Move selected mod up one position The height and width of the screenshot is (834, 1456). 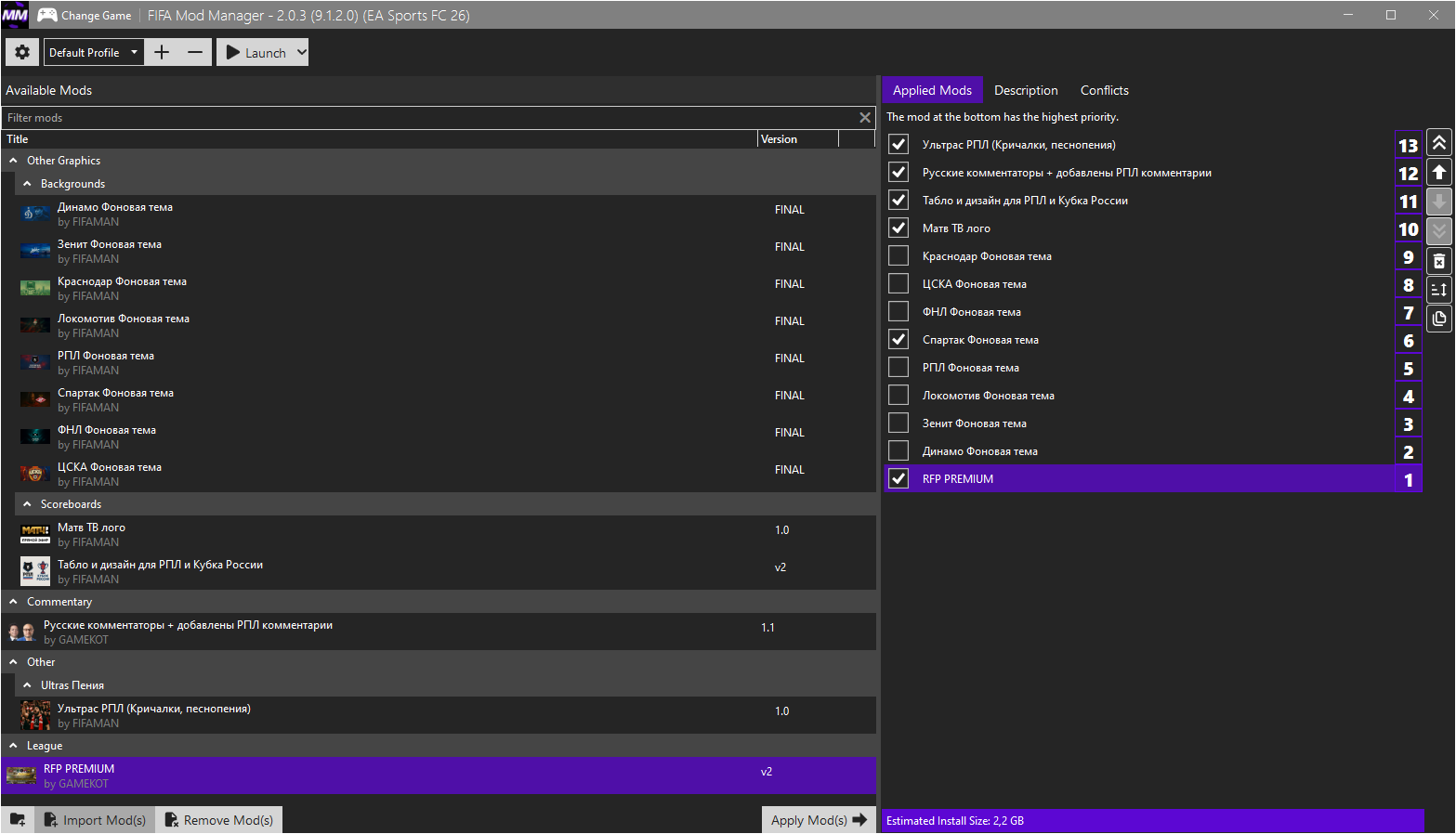point(1438,173)
